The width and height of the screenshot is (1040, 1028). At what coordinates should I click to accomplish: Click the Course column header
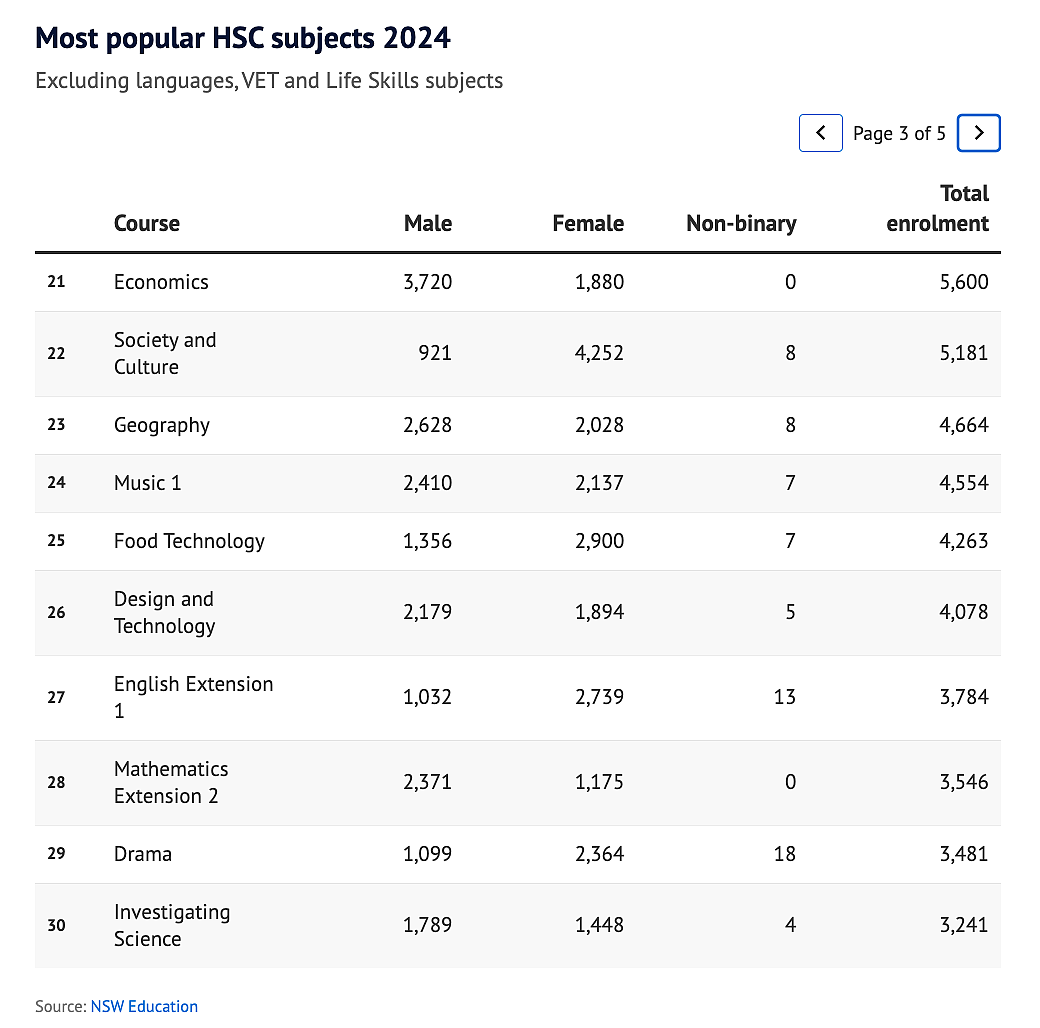(147, 224)
